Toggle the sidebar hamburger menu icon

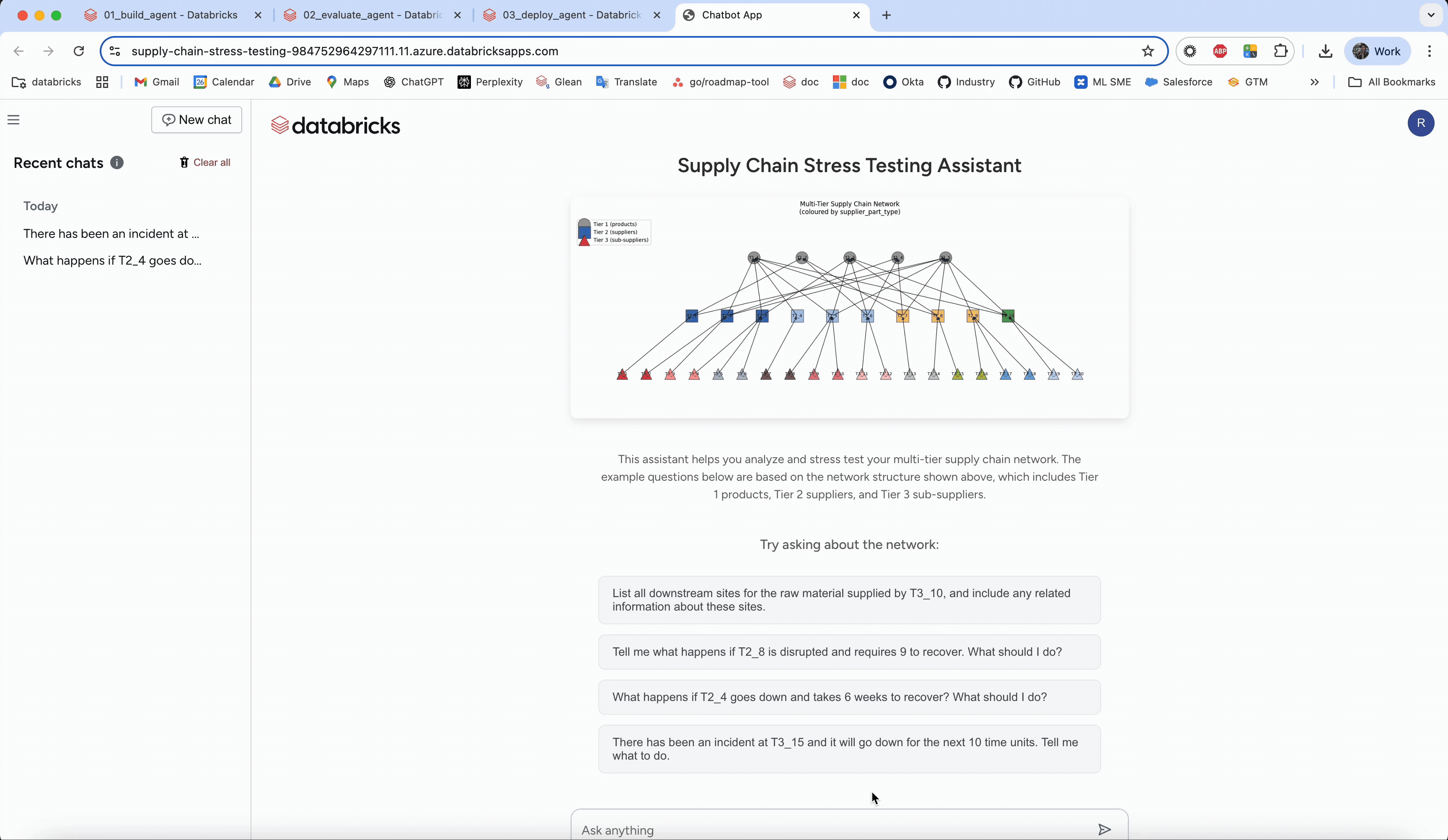click(x=13, y=119)
